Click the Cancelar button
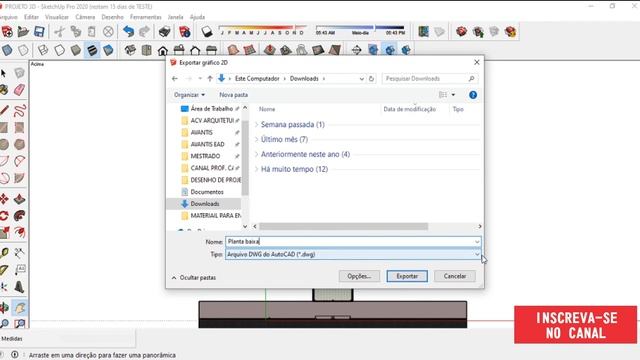The height and width of the screenshot is (360, 640). coord(455,276)
